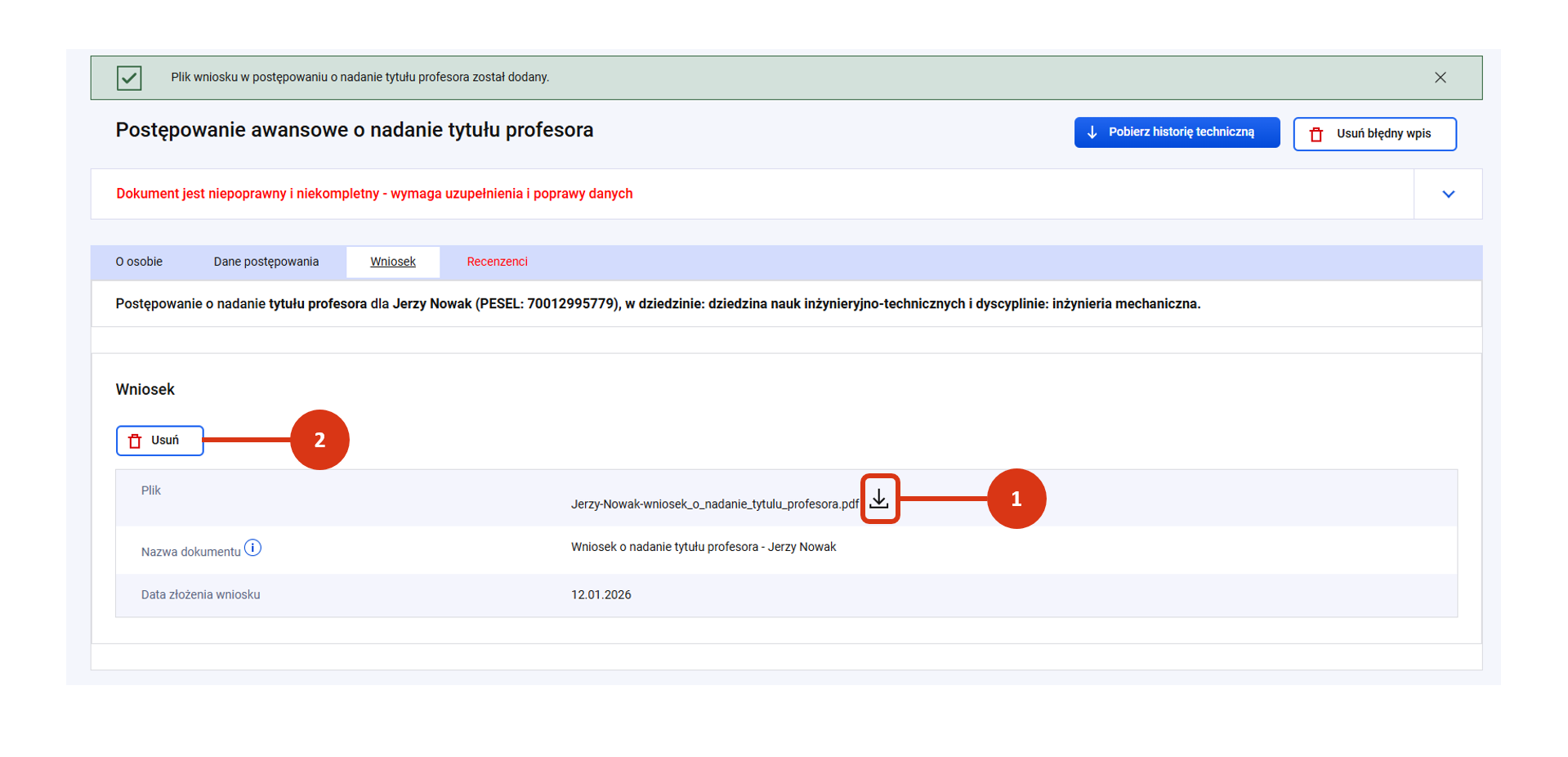
Task: Click the red incomplete document warning message
Action: click(374, 194)
